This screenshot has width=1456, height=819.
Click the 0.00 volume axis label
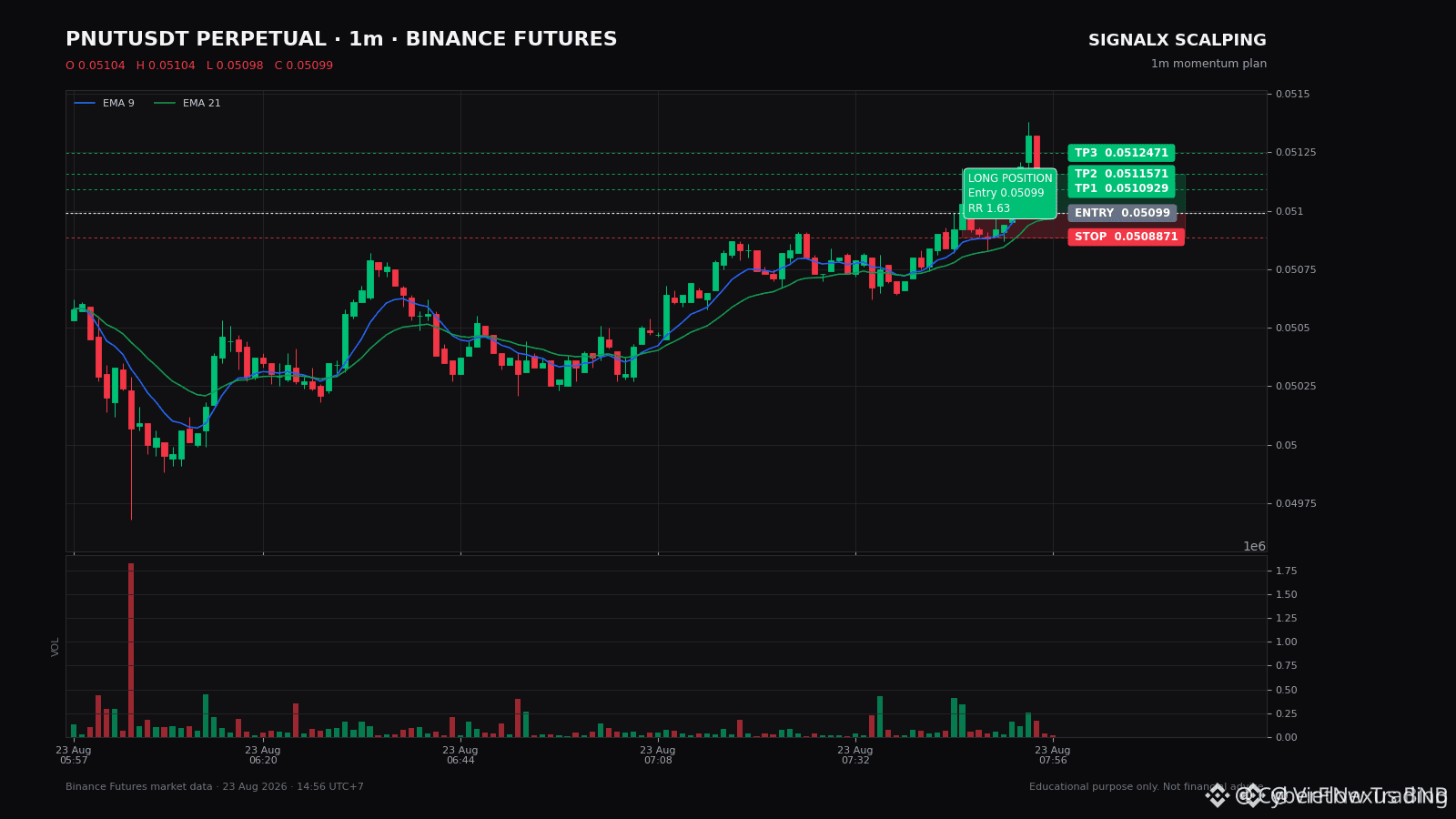point(1287,737)
